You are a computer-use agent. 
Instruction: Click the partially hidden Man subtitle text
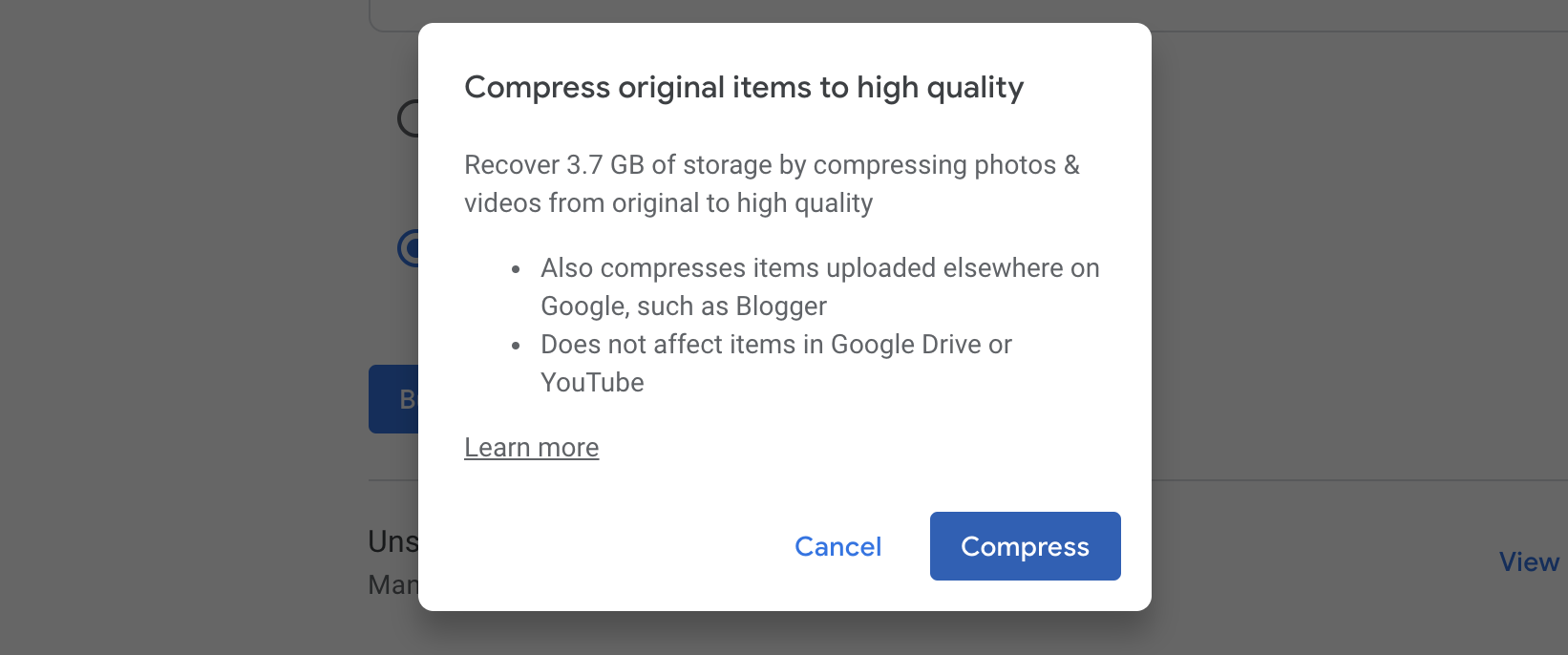tap(393, 584)
